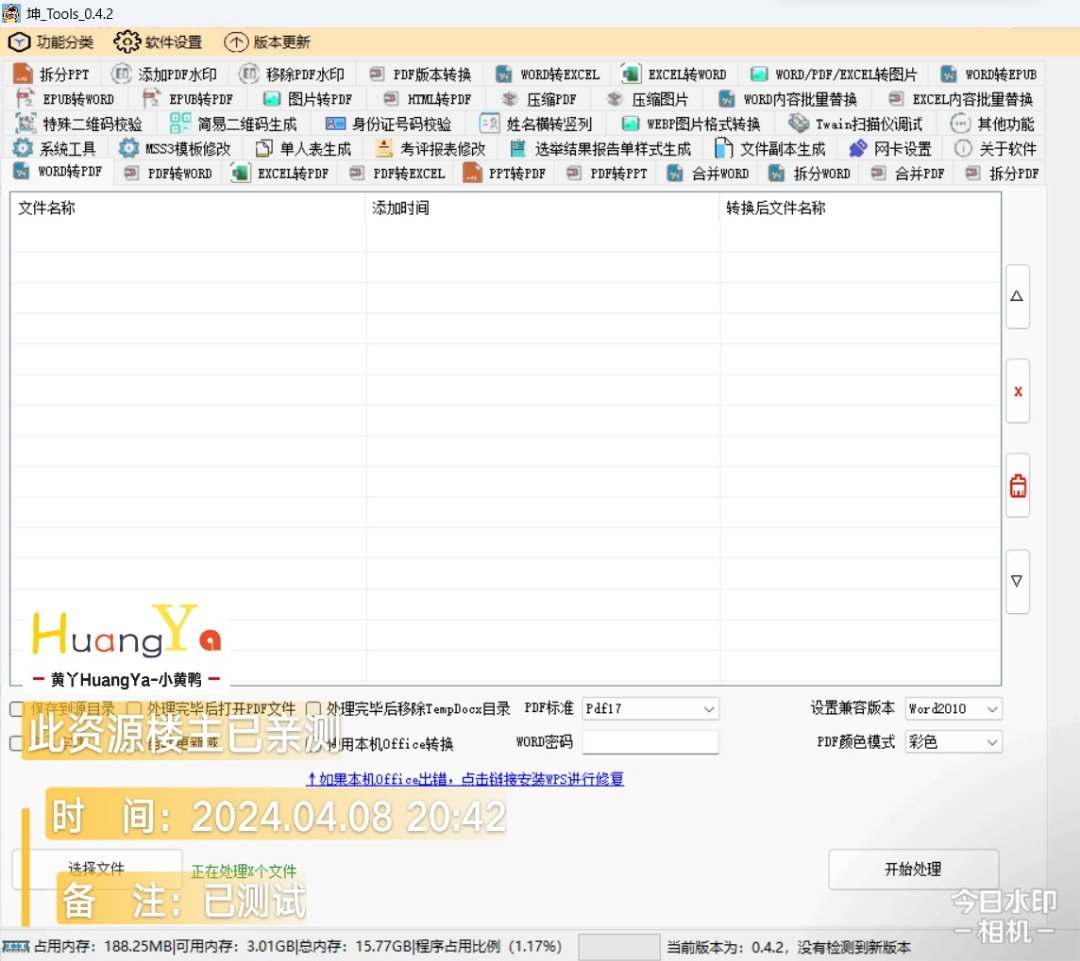Tick 处理完毕后移除TempDocx目录 checkbox

coord(314,709)
